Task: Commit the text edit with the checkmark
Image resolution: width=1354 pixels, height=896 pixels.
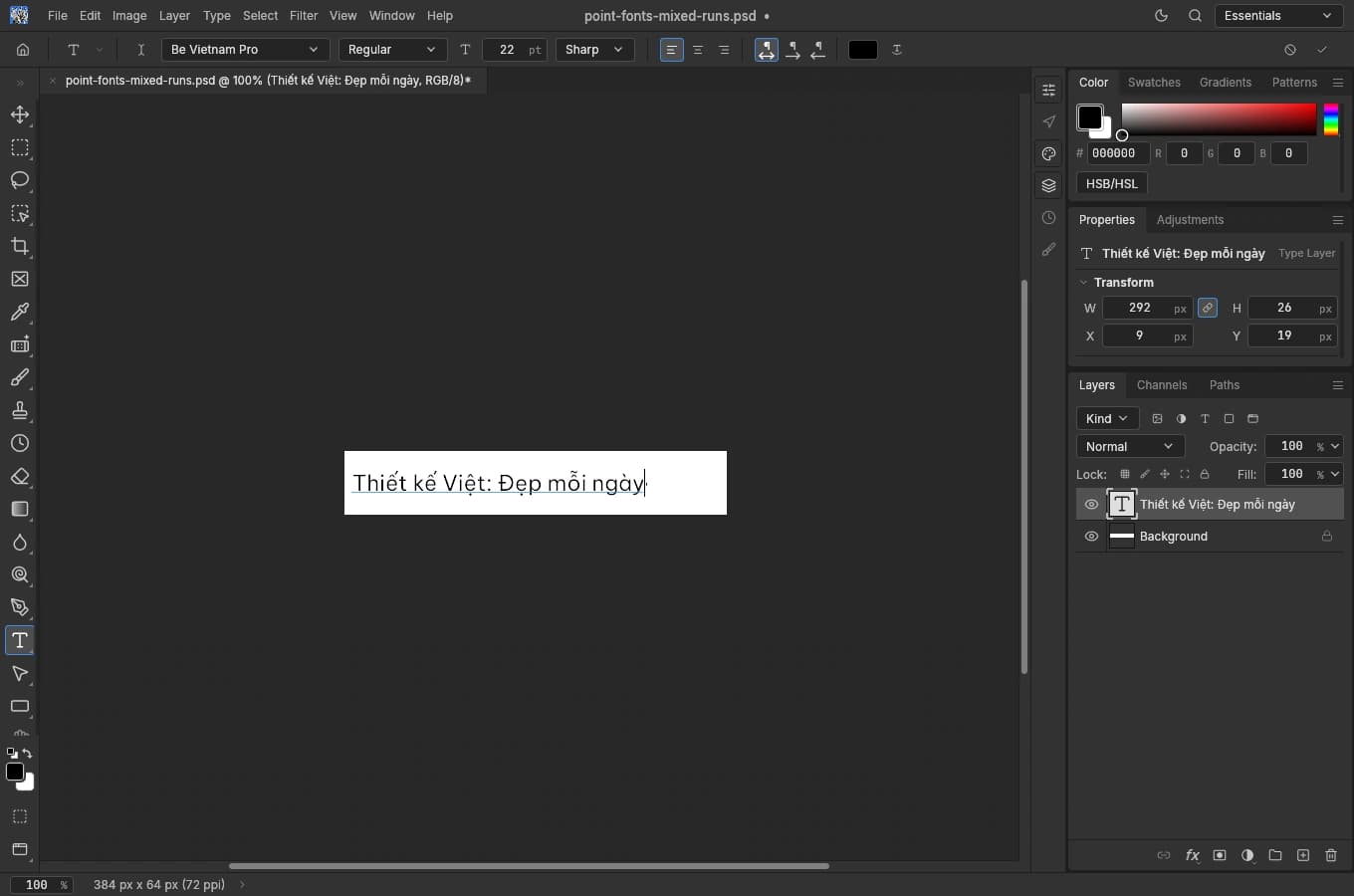Action: (x=1322, y=50)
